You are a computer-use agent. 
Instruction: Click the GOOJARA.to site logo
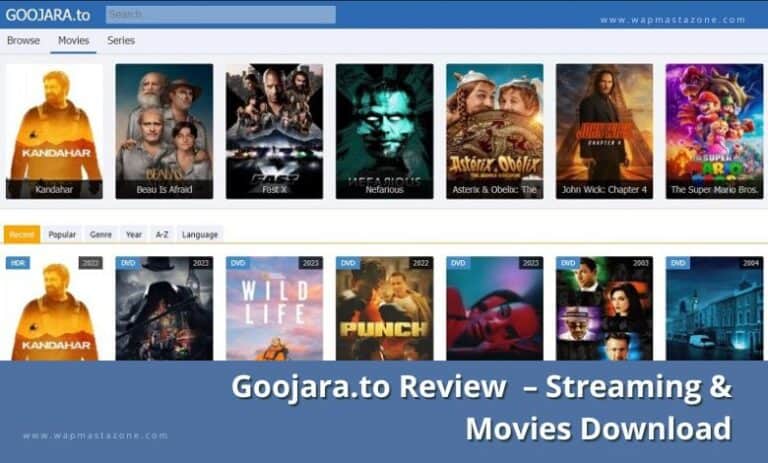(48, 15)
